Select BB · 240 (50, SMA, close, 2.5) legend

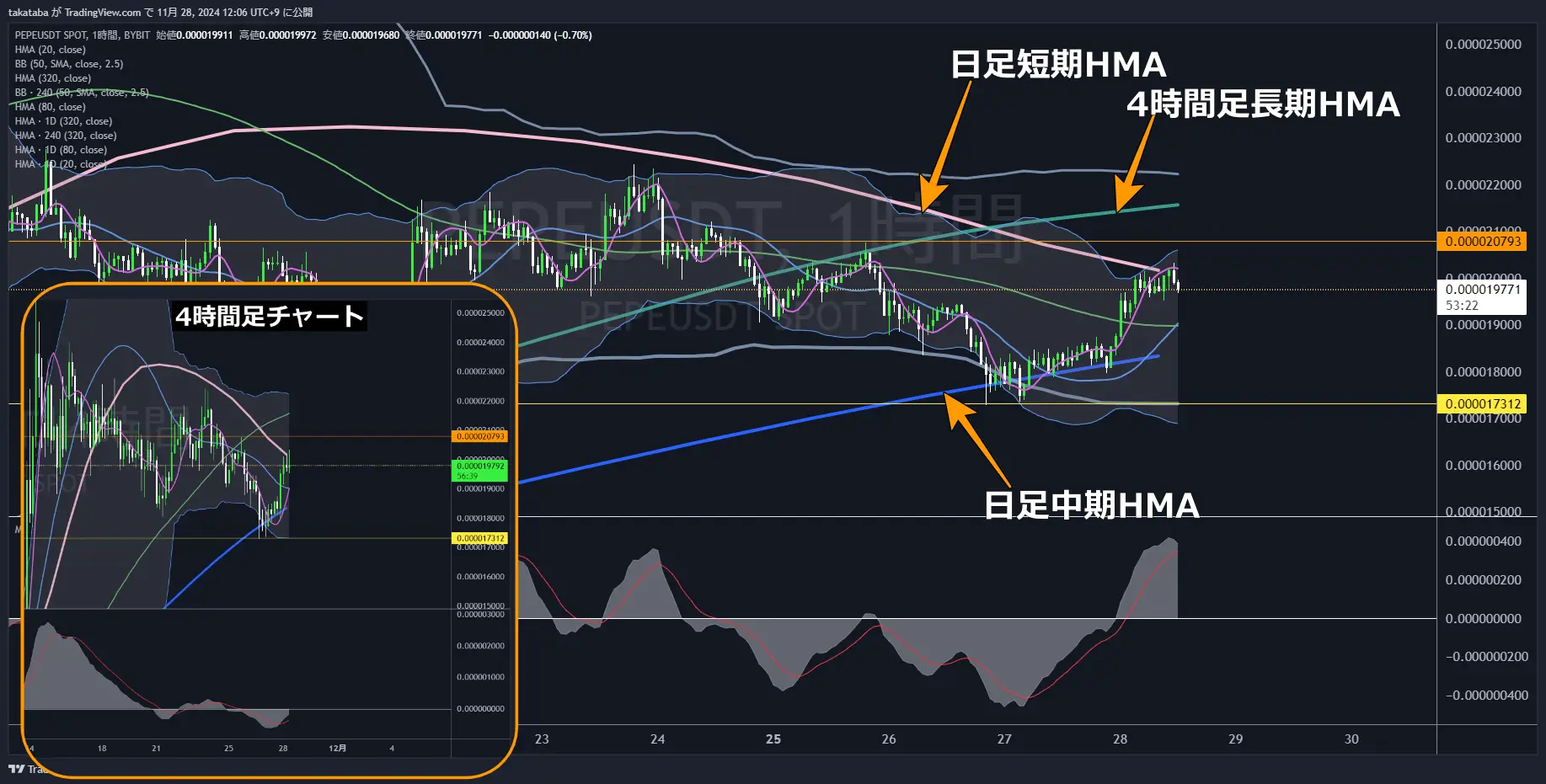pos(82,93)
